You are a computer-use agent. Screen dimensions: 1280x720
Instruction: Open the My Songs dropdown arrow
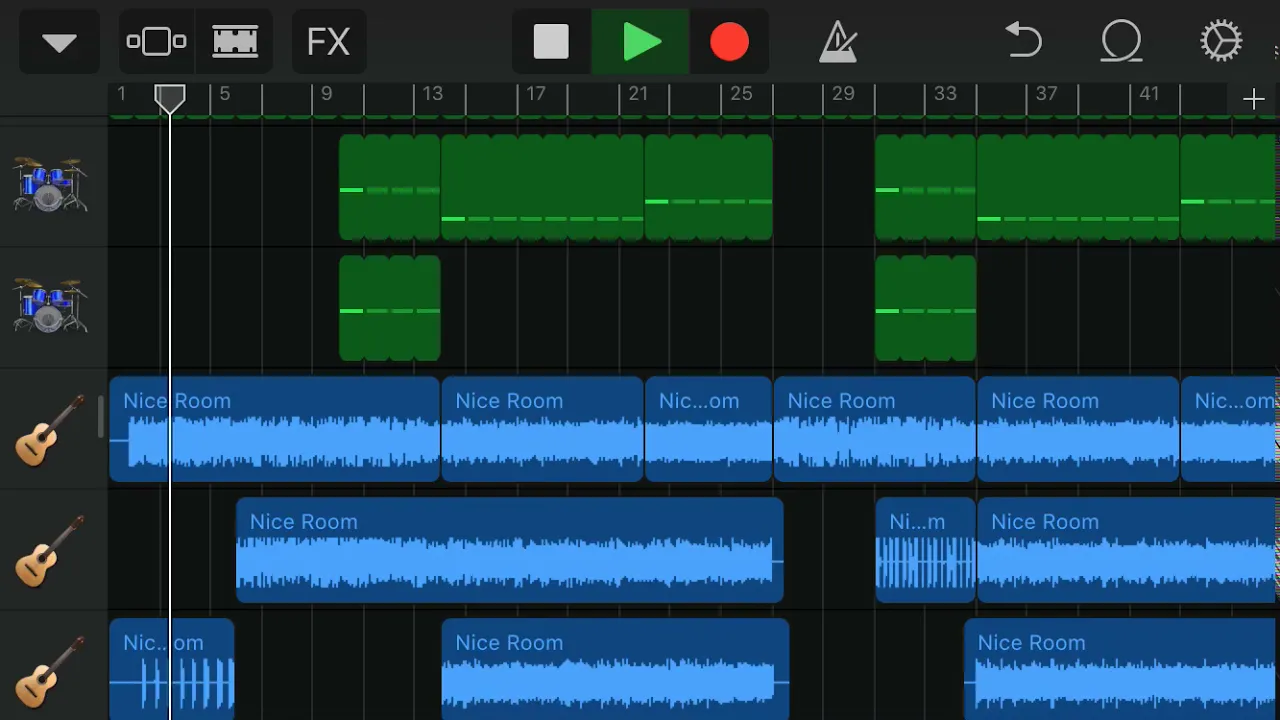[59, 42]
